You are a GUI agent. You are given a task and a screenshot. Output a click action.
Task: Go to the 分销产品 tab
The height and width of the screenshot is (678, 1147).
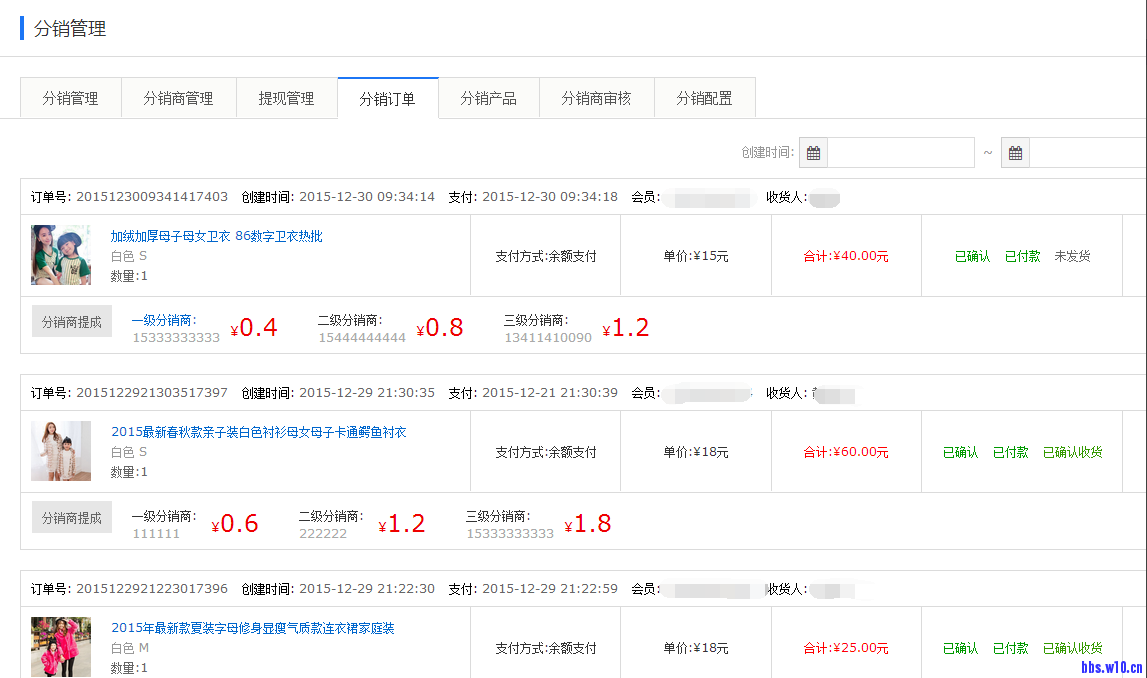pyautogui.click(x=488, y=98)
